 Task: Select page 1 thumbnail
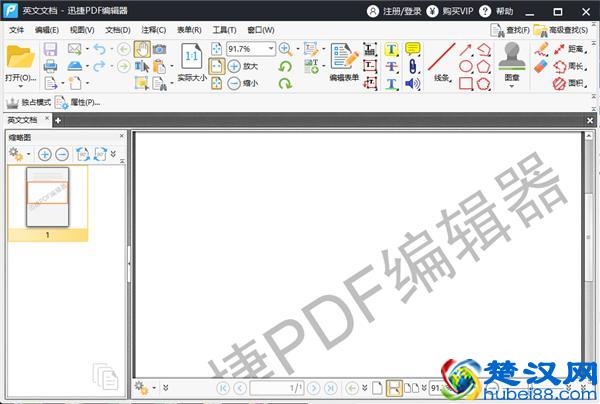coord(48,202)
